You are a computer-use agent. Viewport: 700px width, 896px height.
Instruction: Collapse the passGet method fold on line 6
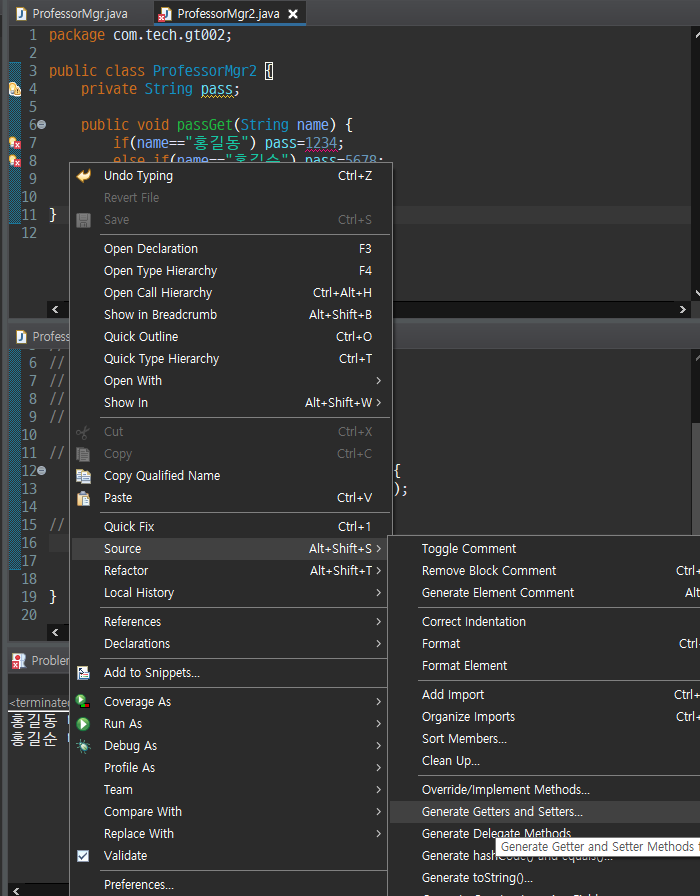41,125
